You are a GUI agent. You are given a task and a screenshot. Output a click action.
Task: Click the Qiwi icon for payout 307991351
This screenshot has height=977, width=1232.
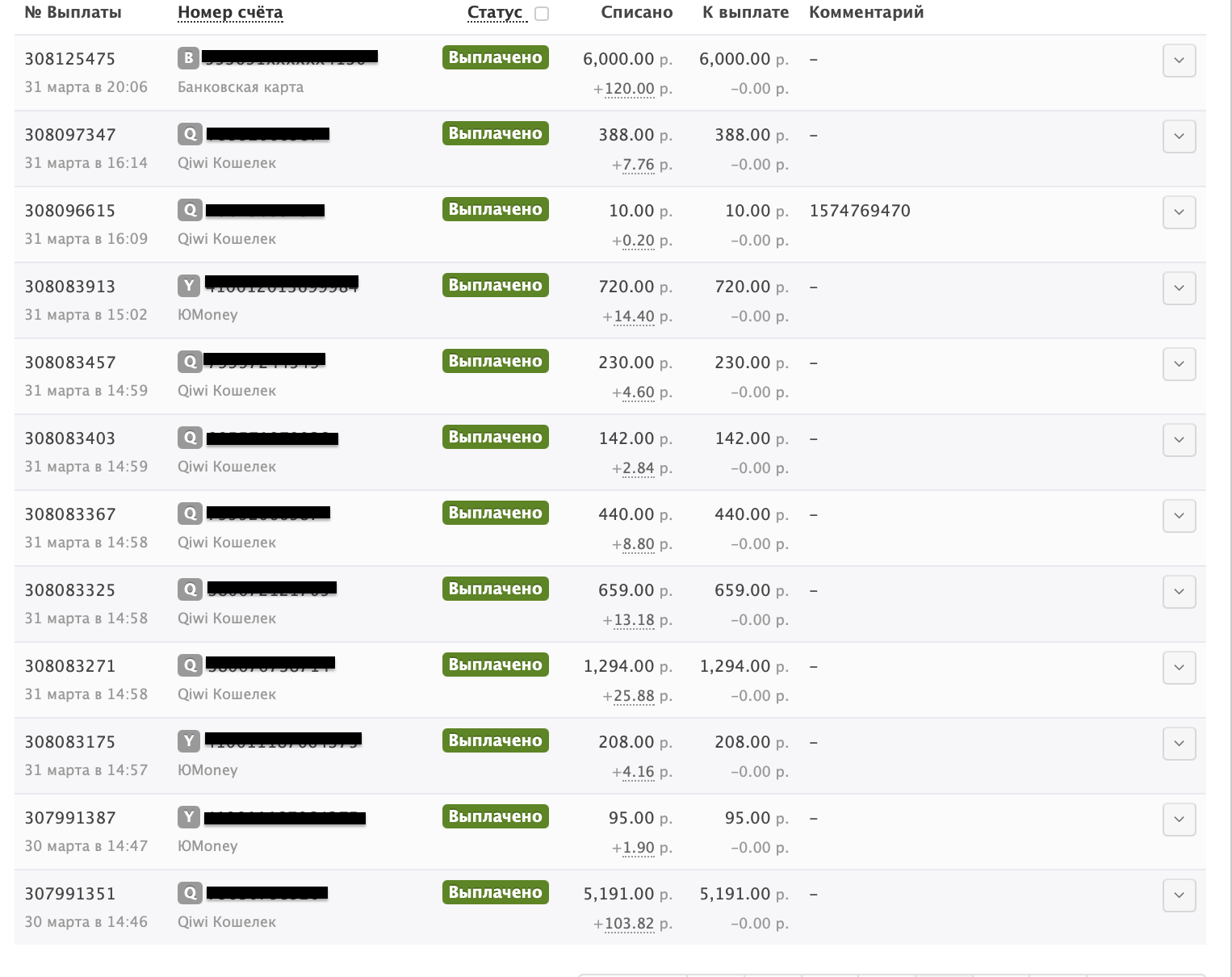(190, 893)
